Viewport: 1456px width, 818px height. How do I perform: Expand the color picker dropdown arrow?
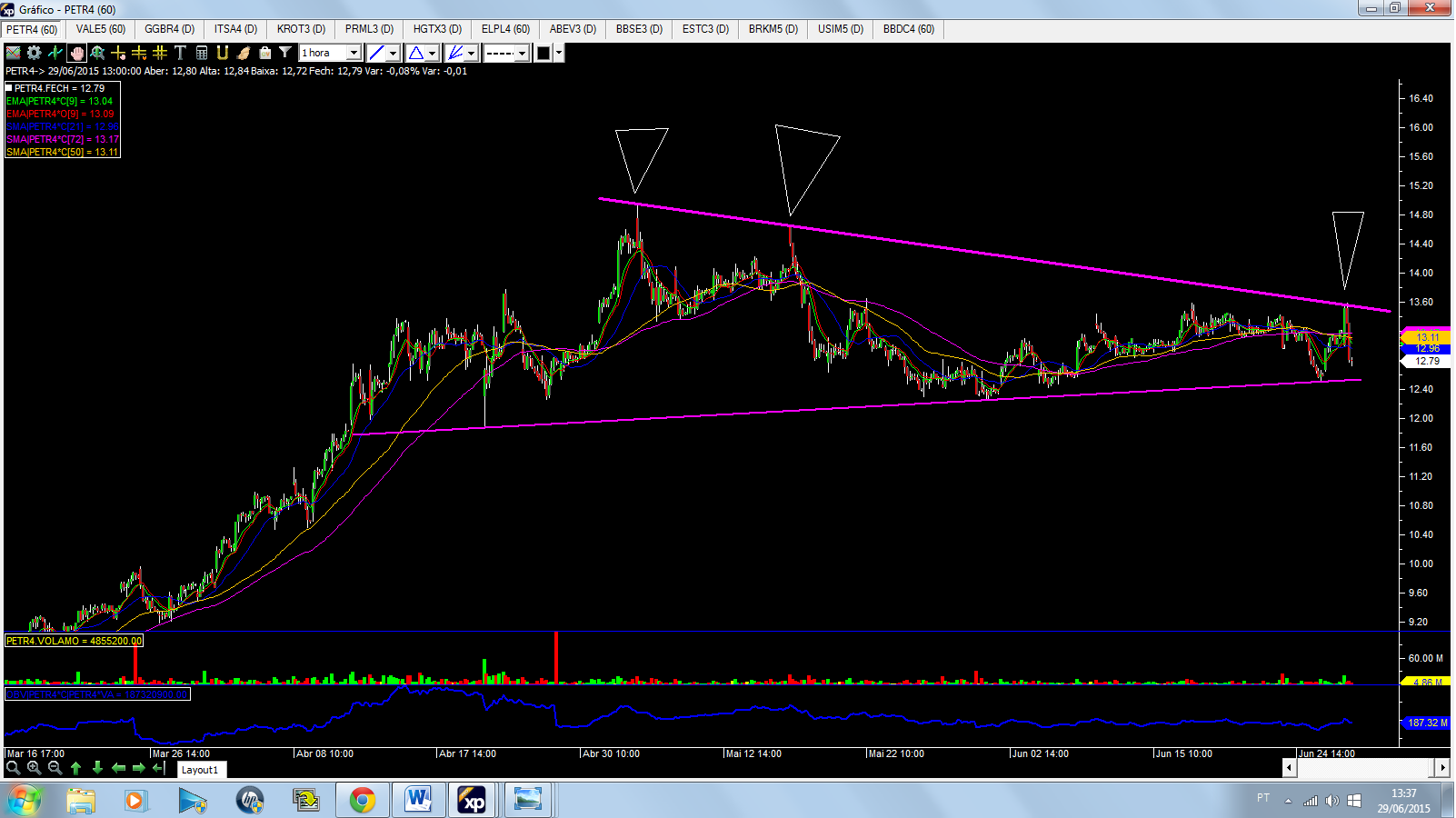[559, 53]
